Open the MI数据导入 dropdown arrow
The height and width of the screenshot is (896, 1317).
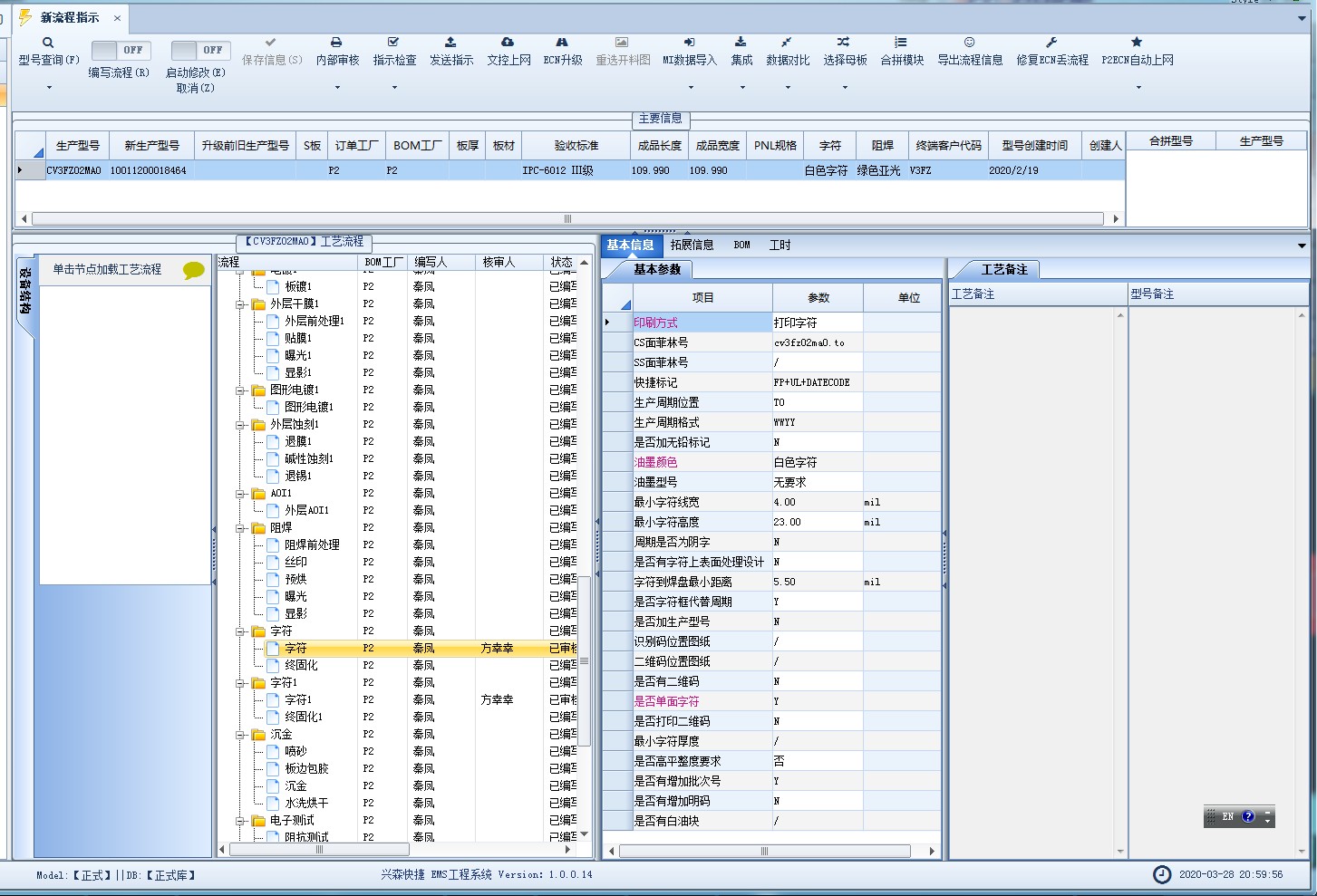click(x=691, y=88)
